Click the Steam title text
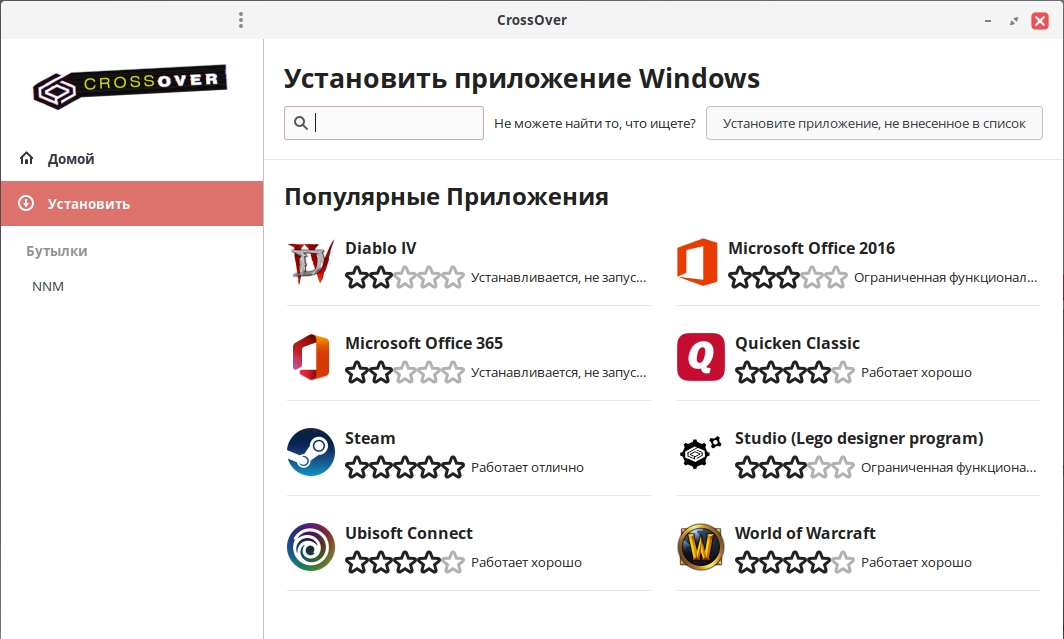 (370, 438)
